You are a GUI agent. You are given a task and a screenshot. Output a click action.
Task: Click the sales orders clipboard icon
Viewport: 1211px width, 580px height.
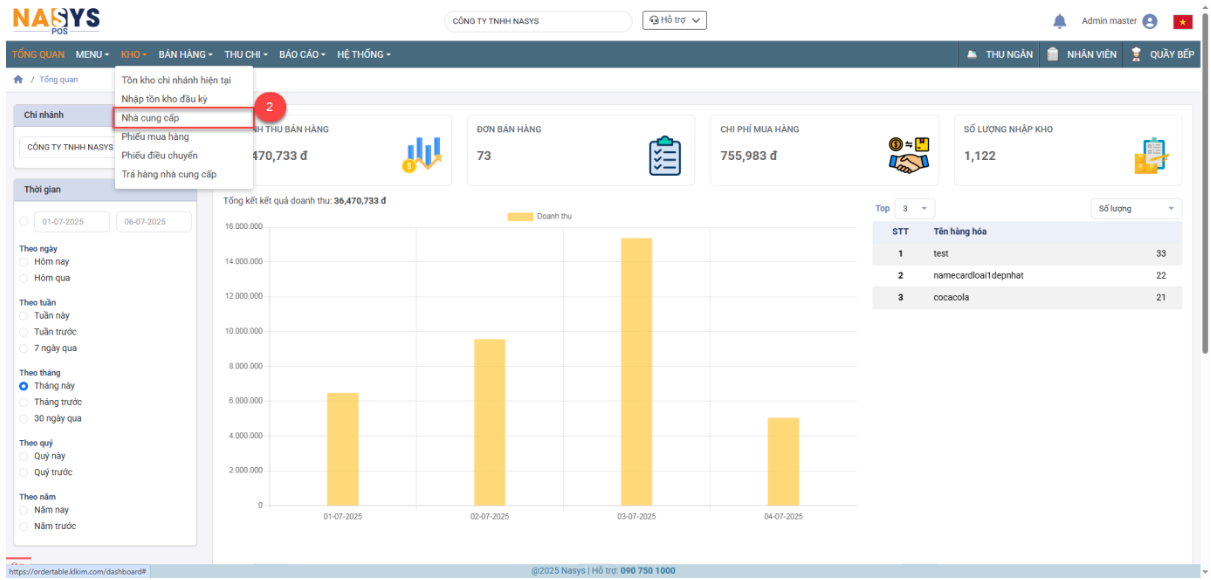[664, 156]
